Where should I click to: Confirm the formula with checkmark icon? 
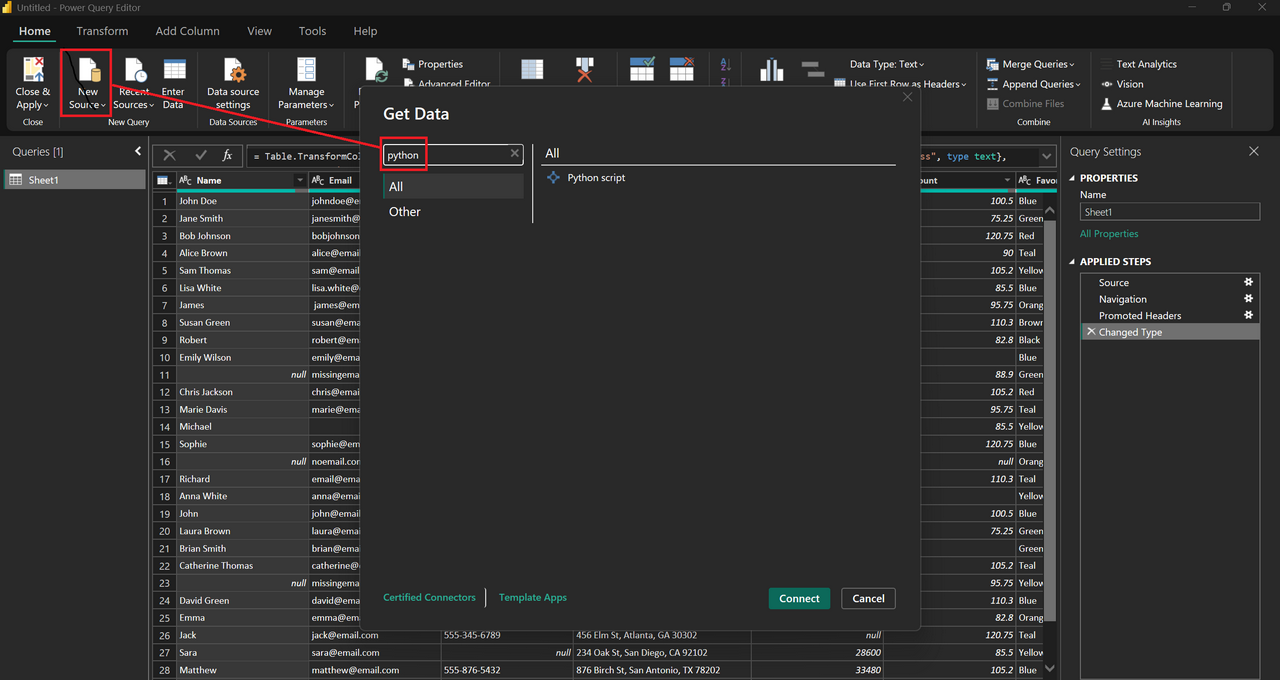click(x=201, y=156)
